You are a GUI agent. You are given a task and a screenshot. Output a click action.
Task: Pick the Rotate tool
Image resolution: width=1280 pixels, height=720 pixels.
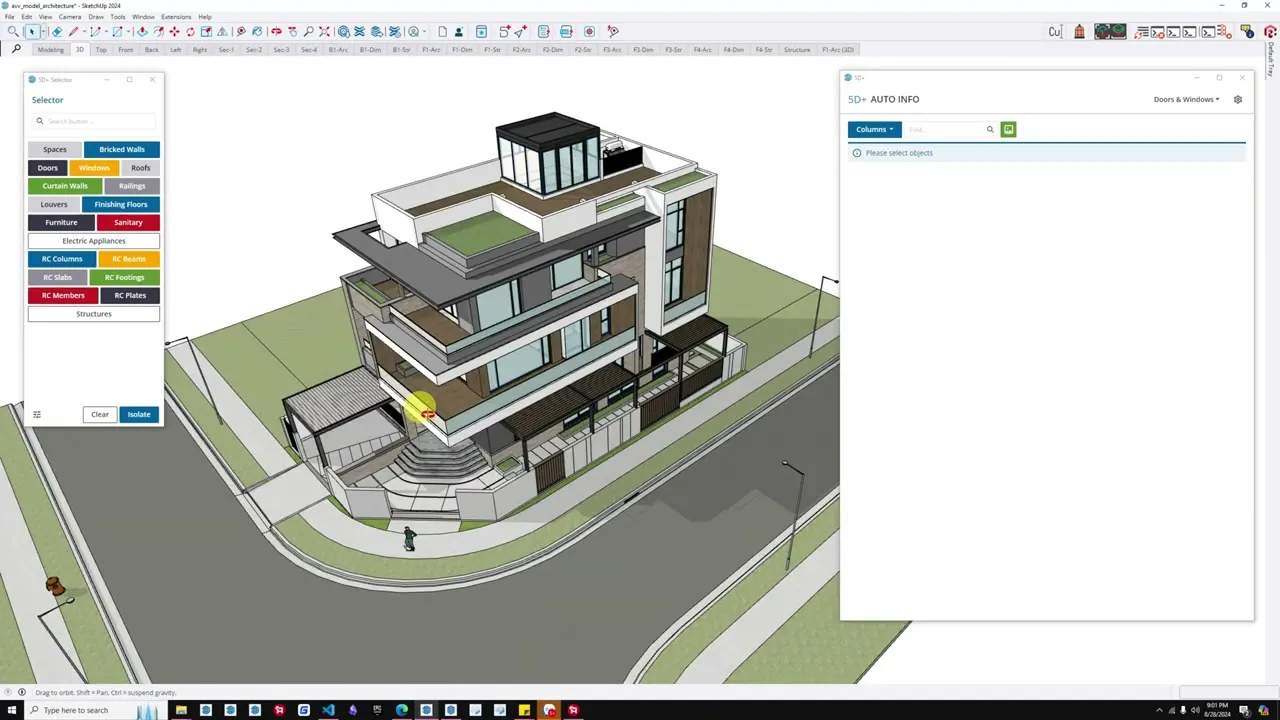point(190,32)
